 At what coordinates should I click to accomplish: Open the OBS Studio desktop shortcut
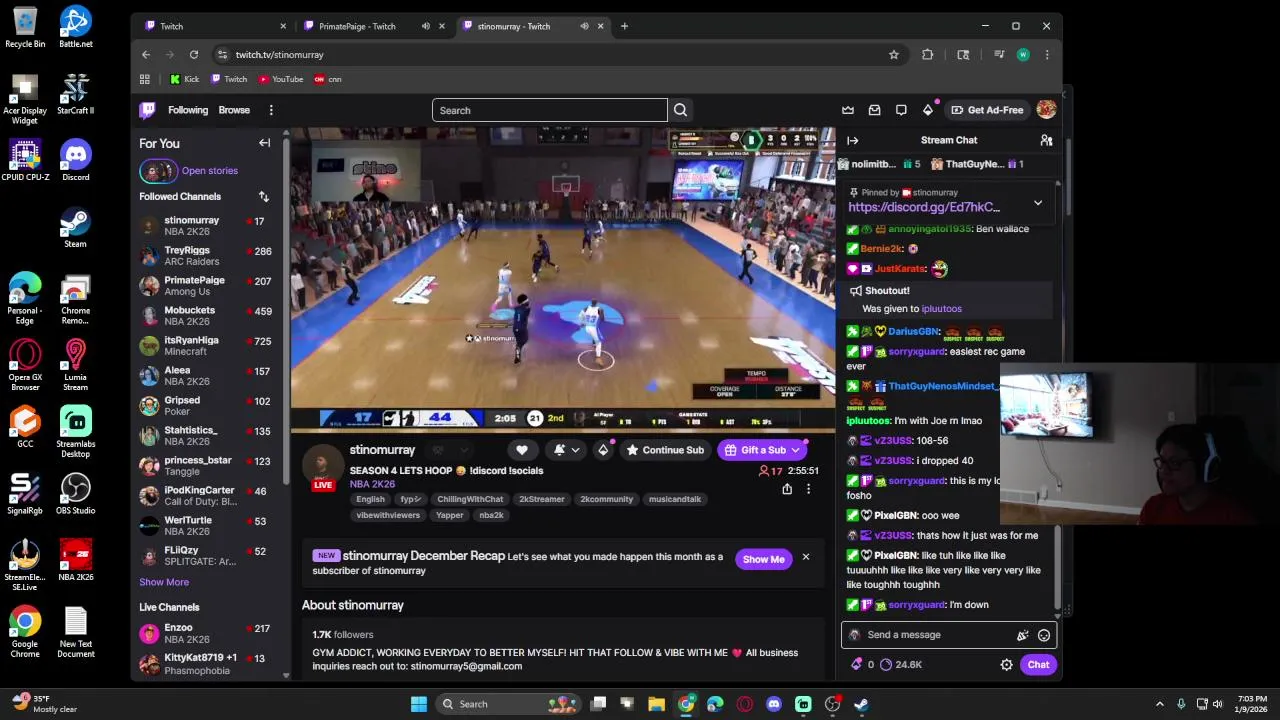pyautogui.click(x=75, y=493)
